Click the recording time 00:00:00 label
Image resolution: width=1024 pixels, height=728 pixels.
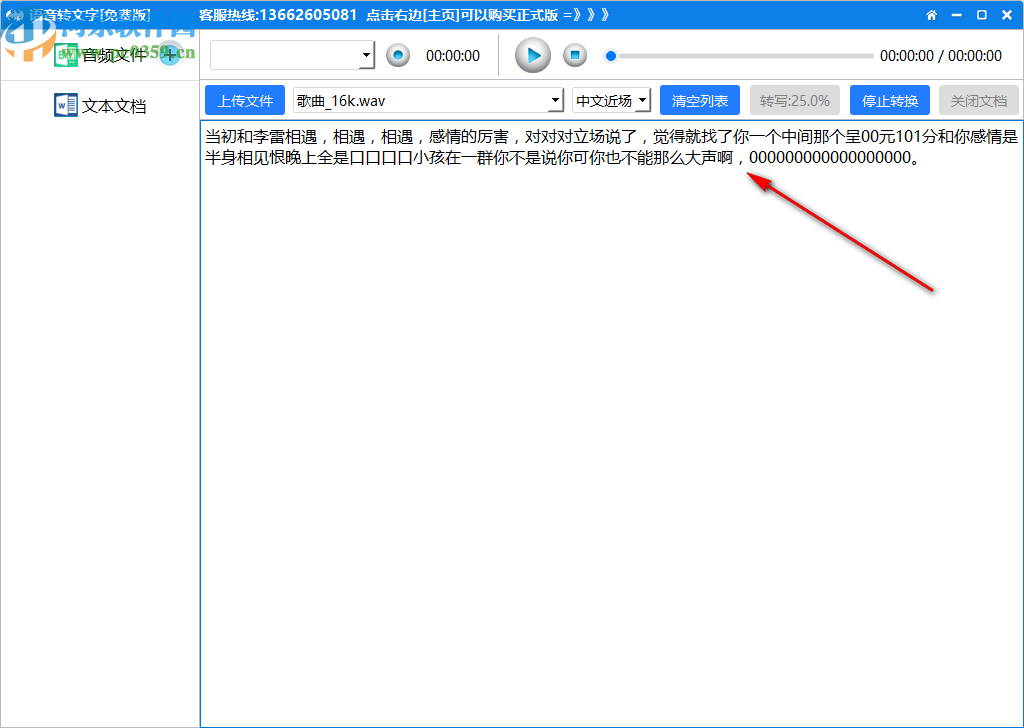pos(453,56)
